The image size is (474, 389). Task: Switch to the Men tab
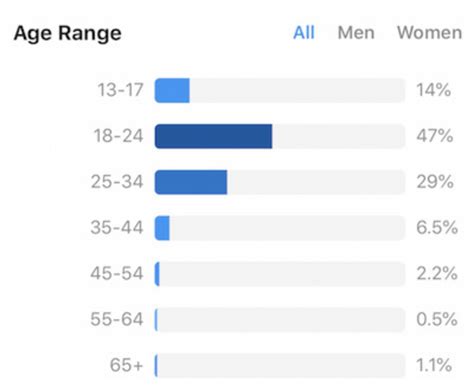coord(356,33)
